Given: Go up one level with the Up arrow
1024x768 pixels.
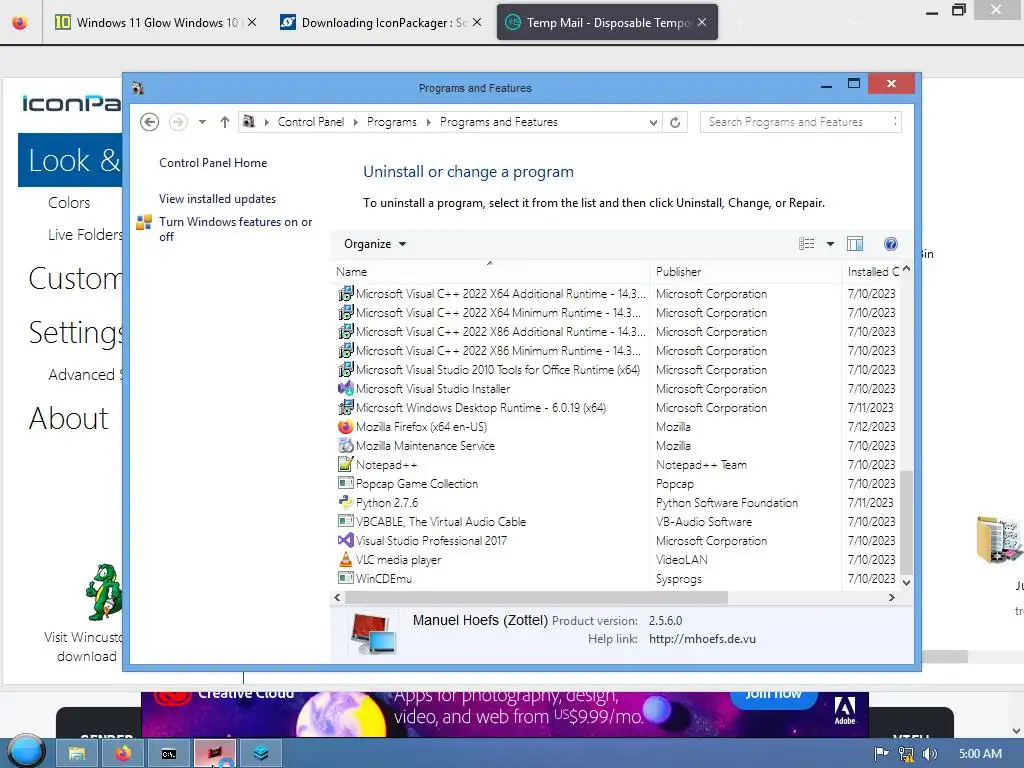Looking at the screenshot, I should 225,122.
